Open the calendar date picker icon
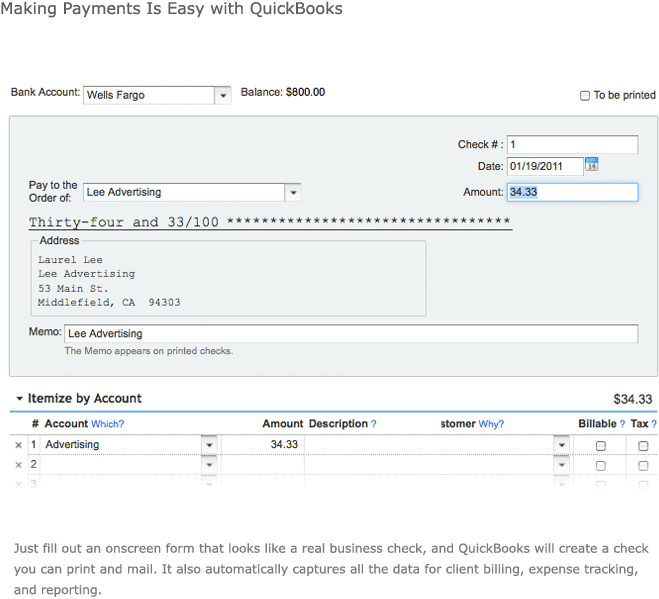The height and width of the screenshot is (599, 659). tap(592, 164)
